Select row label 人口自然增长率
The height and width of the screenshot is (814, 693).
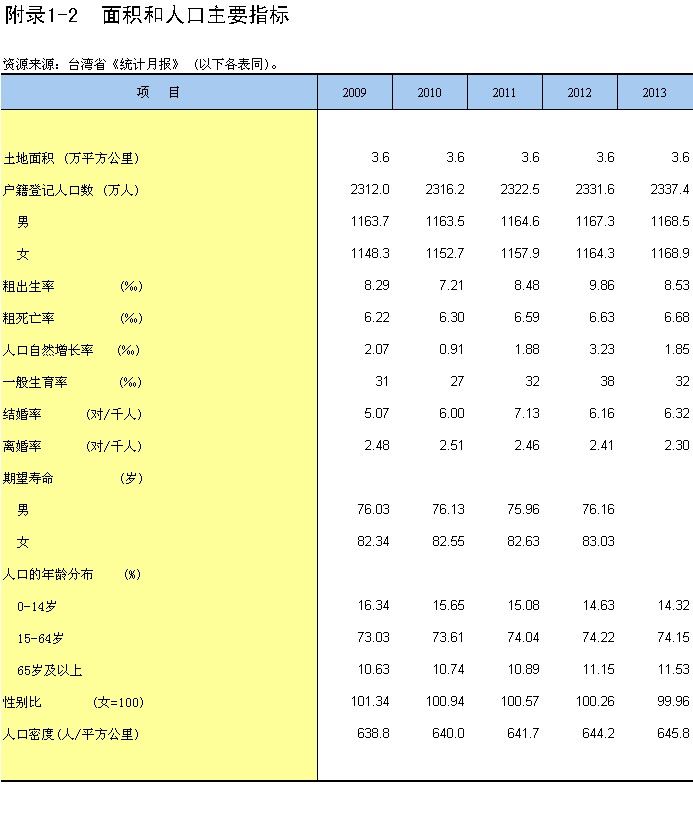[48, 350]
